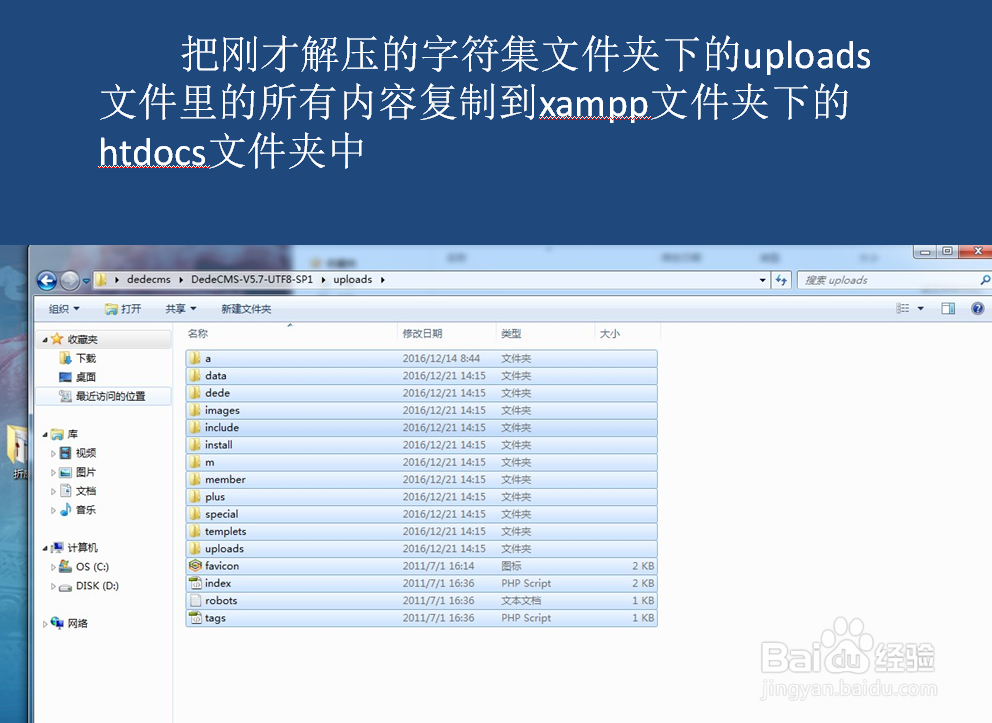Expand the arrow after uploads in breadcrumb

[383, 280]
